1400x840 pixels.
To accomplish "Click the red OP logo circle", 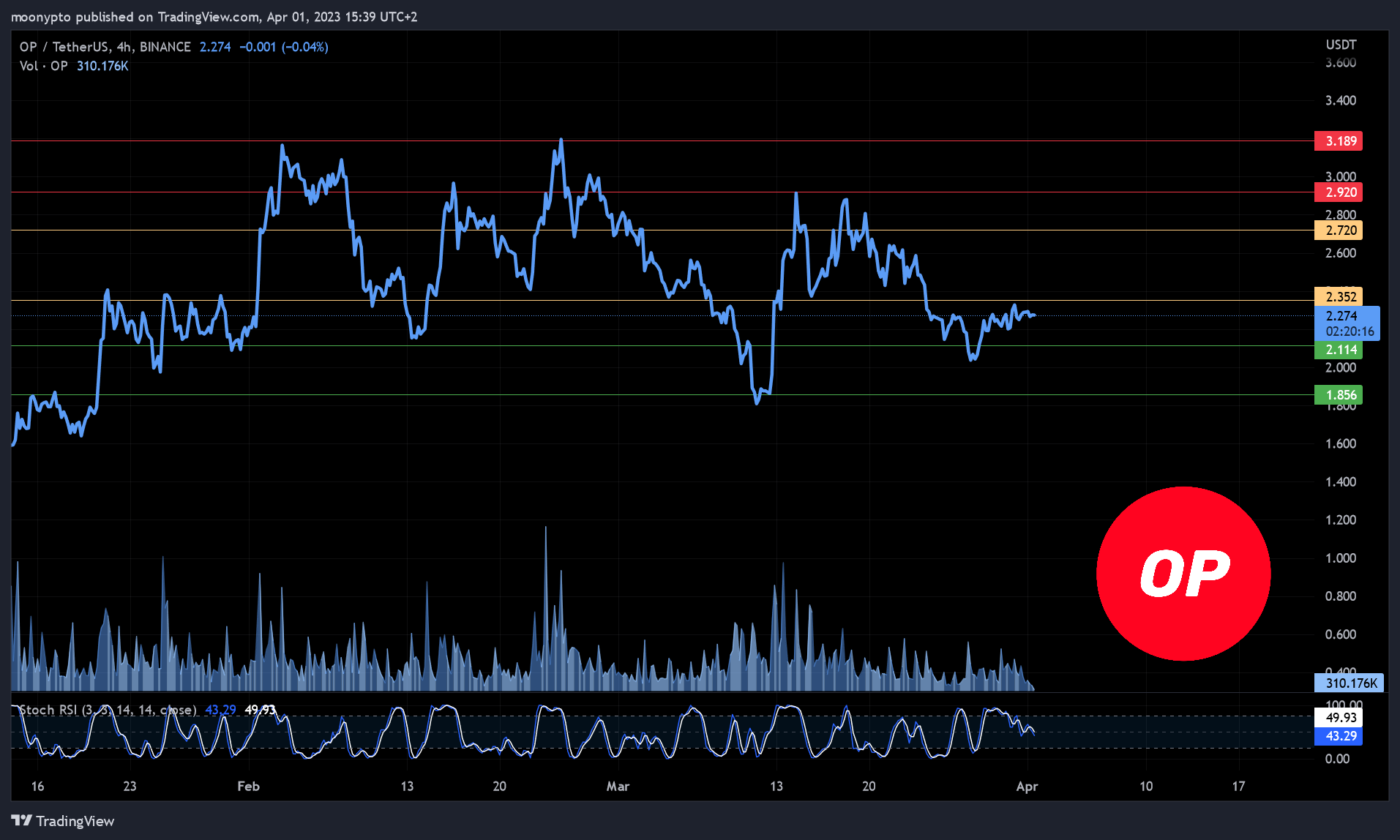I will [1183, 574].
